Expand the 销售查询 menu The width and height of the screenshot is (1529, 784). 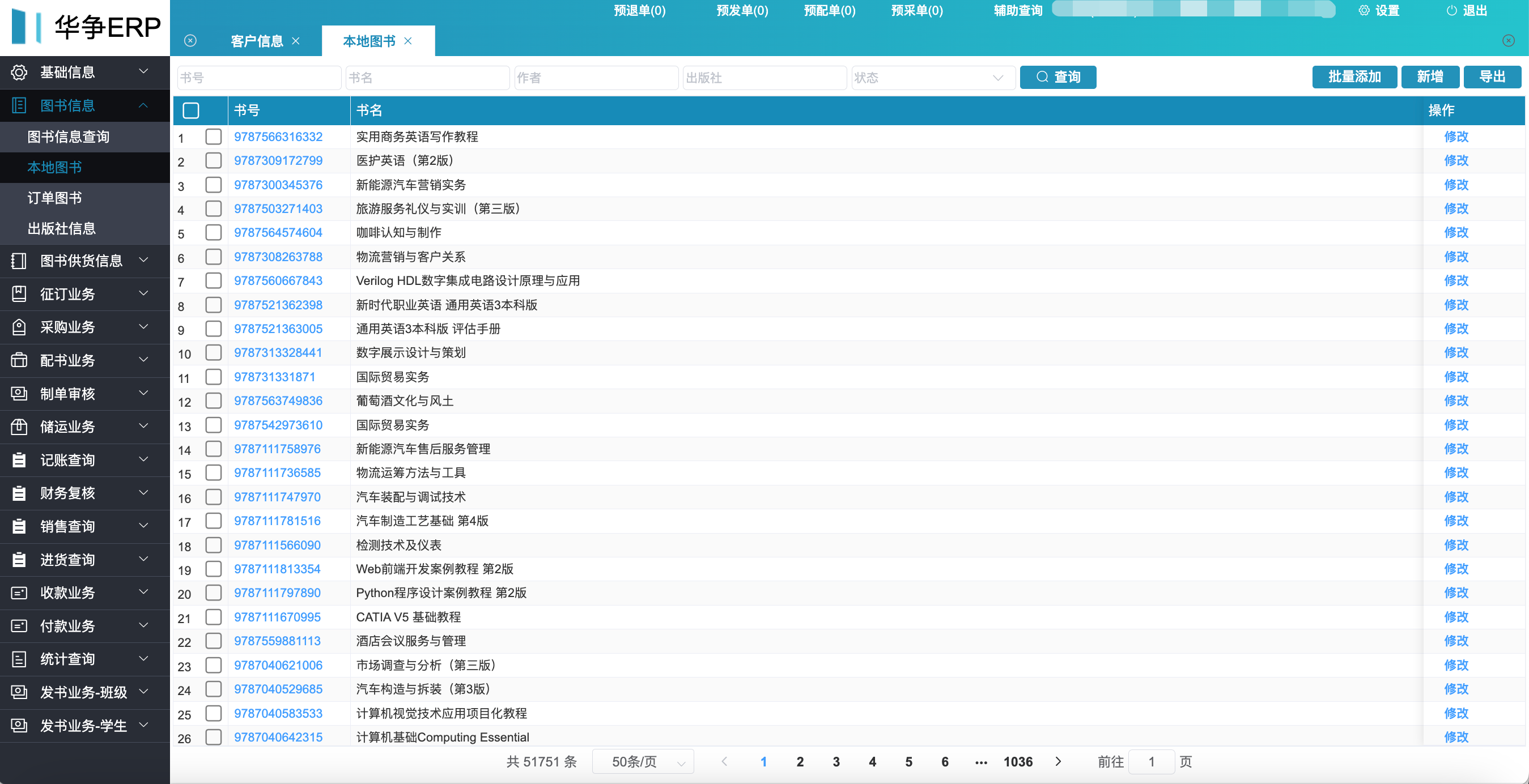tap(85, 526)
